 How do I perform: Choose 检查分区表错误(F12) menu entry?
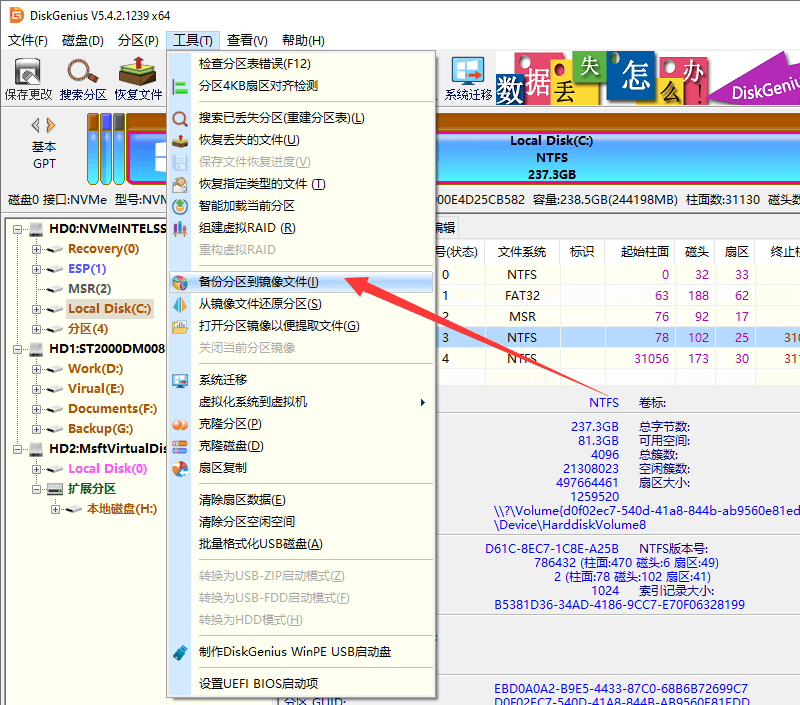click(301, 64)
